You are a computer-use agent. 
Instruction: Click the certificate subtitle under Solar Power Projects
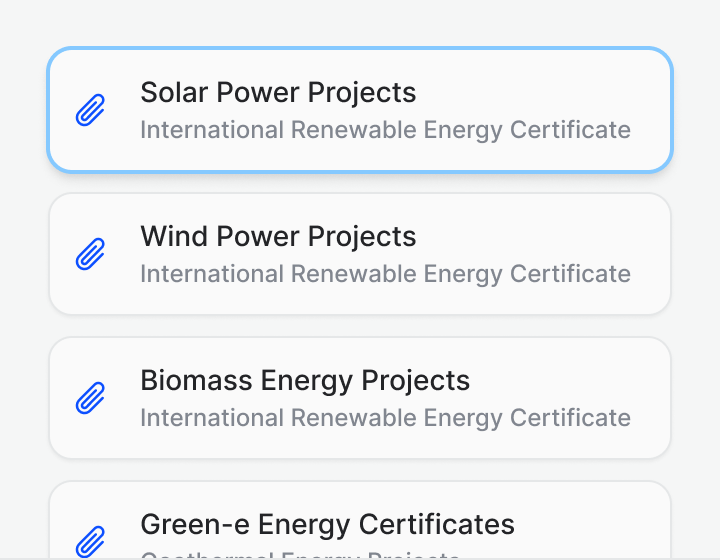pyautogui.click(x=385, y=130)
